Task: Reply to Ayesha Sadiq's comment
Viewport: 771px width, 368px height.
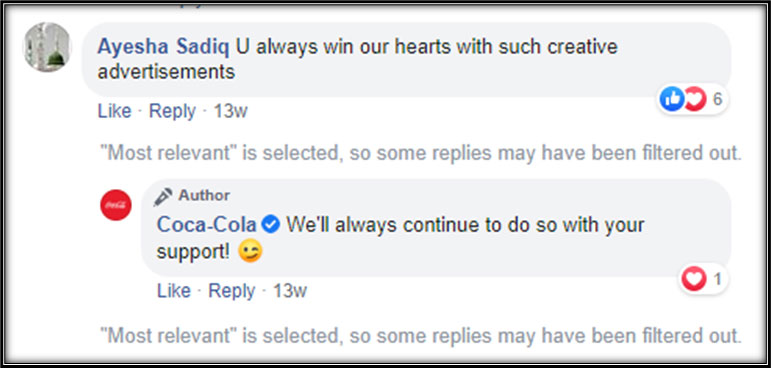Action: [172, 111]
